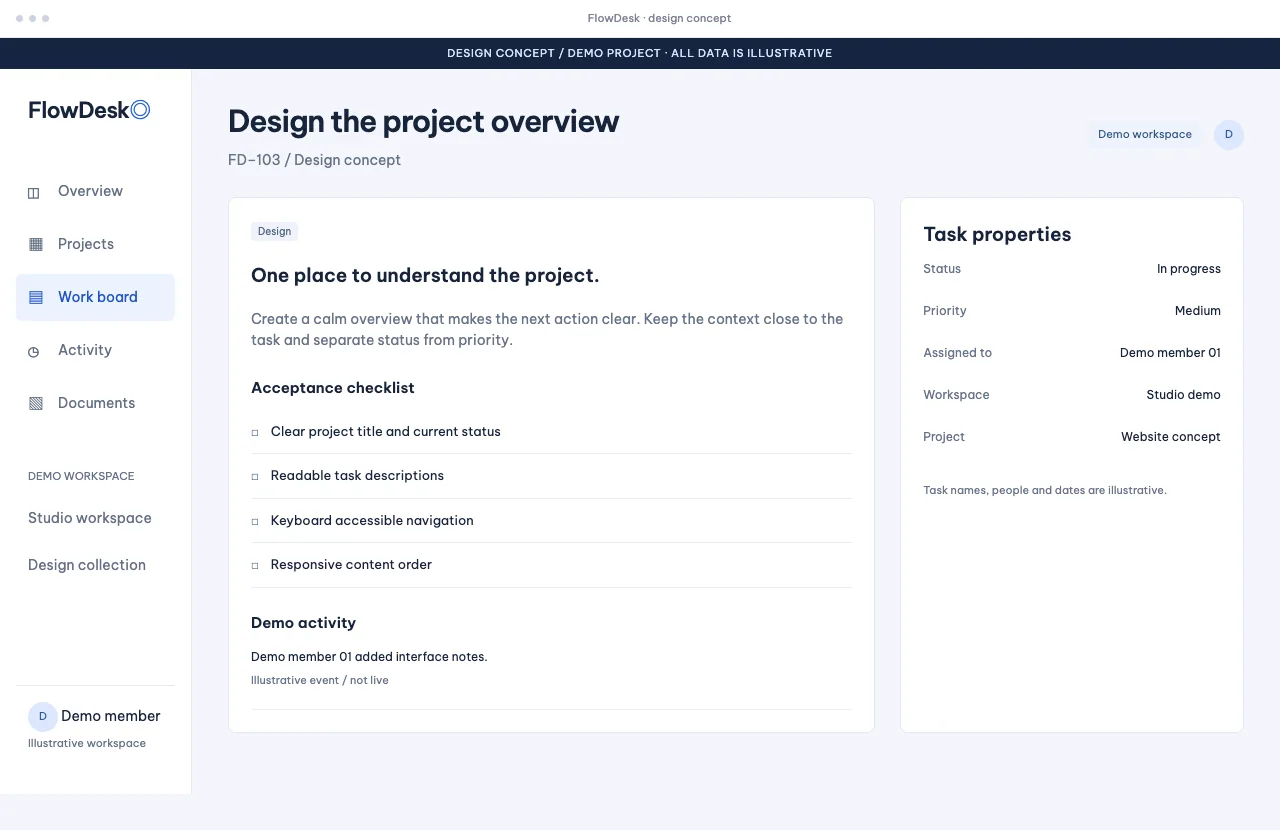Click the "Illustrative event / not live" note

pyautogui.click(x=320, y=680)
